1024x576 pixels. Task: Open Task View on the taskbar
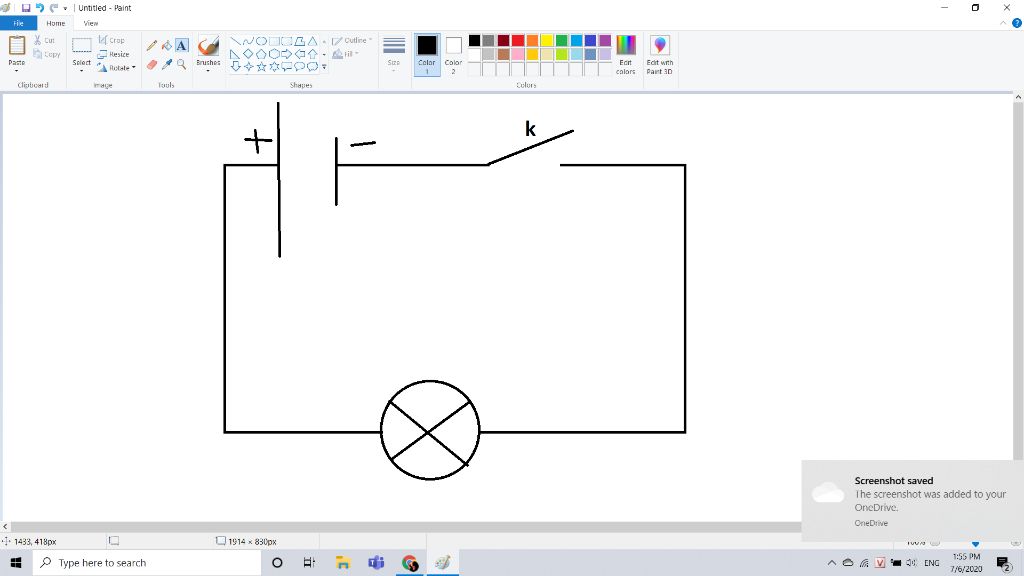pos(310,562)
